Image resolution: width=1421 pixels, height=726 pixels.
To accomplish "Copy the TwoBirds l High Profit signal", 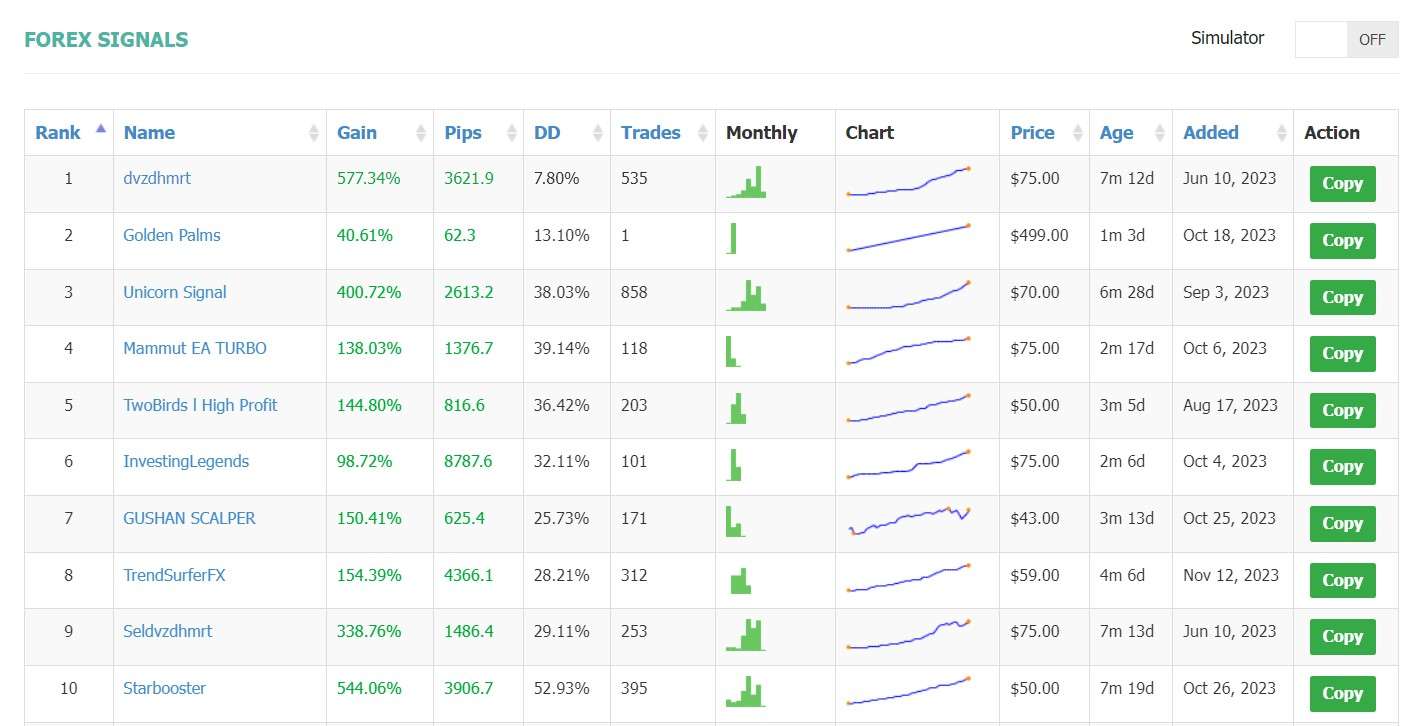I will (x=1342, y=411).
